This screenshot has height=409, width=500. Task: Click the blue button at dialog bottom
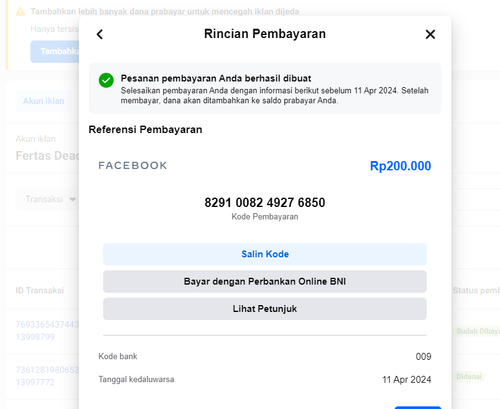click(418, 407)
